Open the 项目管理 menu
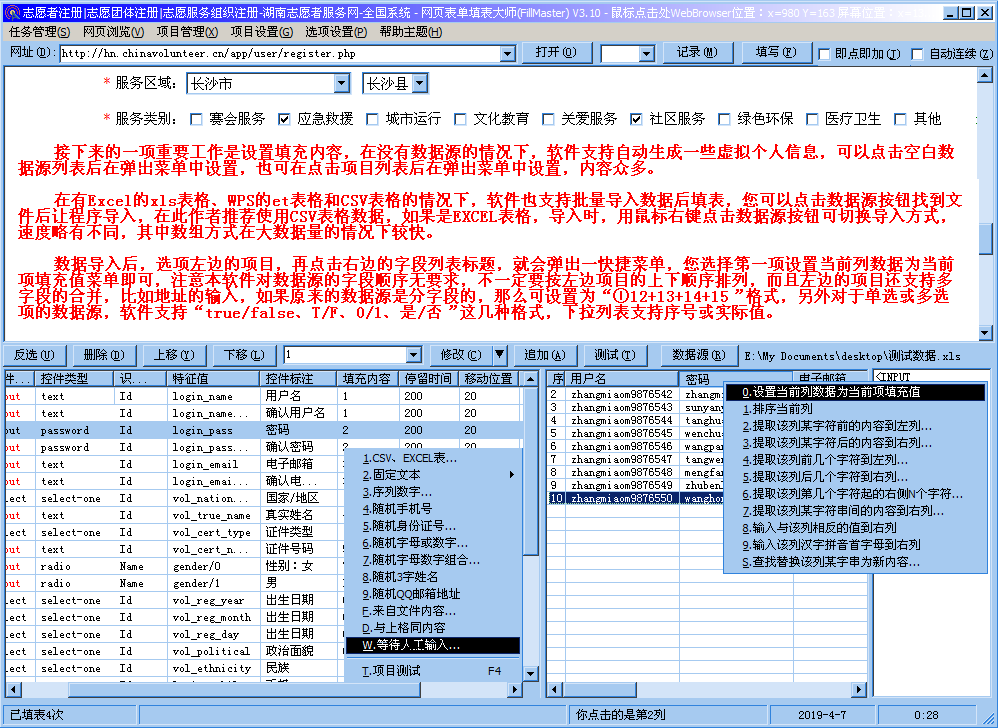The width and height of the screenshot is (998, 728). click(x=187, y=32)
